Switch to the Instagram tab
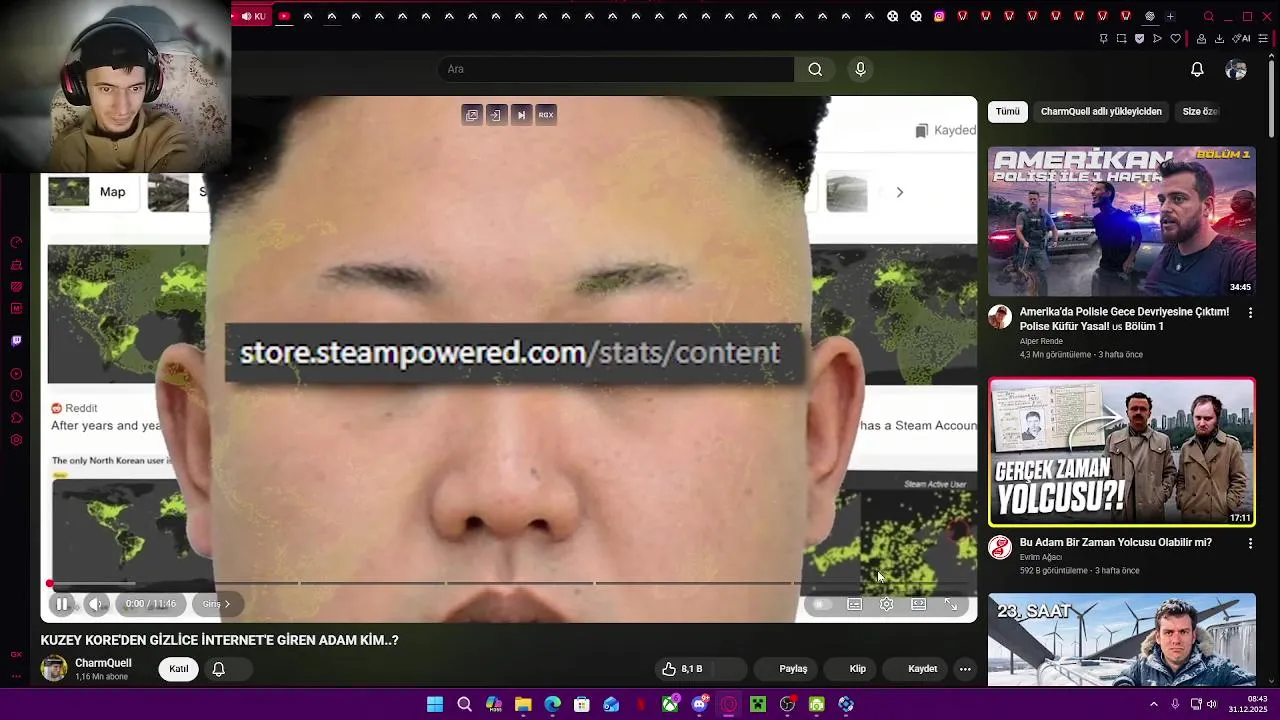 pos(939,16)
